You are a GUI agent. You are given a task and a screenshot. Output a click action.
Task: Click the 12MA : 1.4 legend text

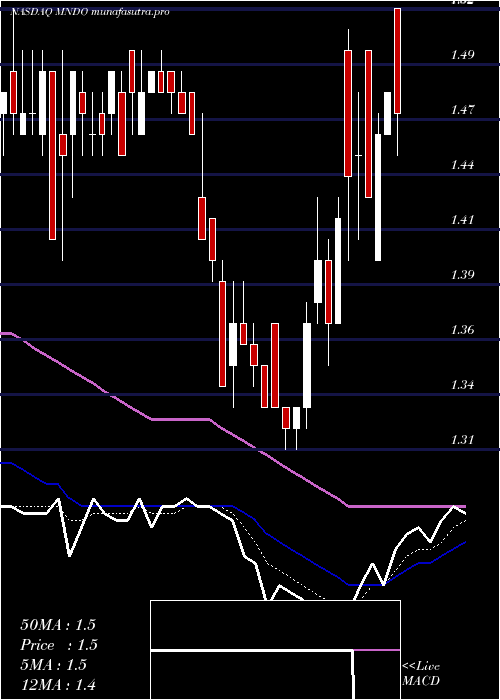[x=58, y=685]
